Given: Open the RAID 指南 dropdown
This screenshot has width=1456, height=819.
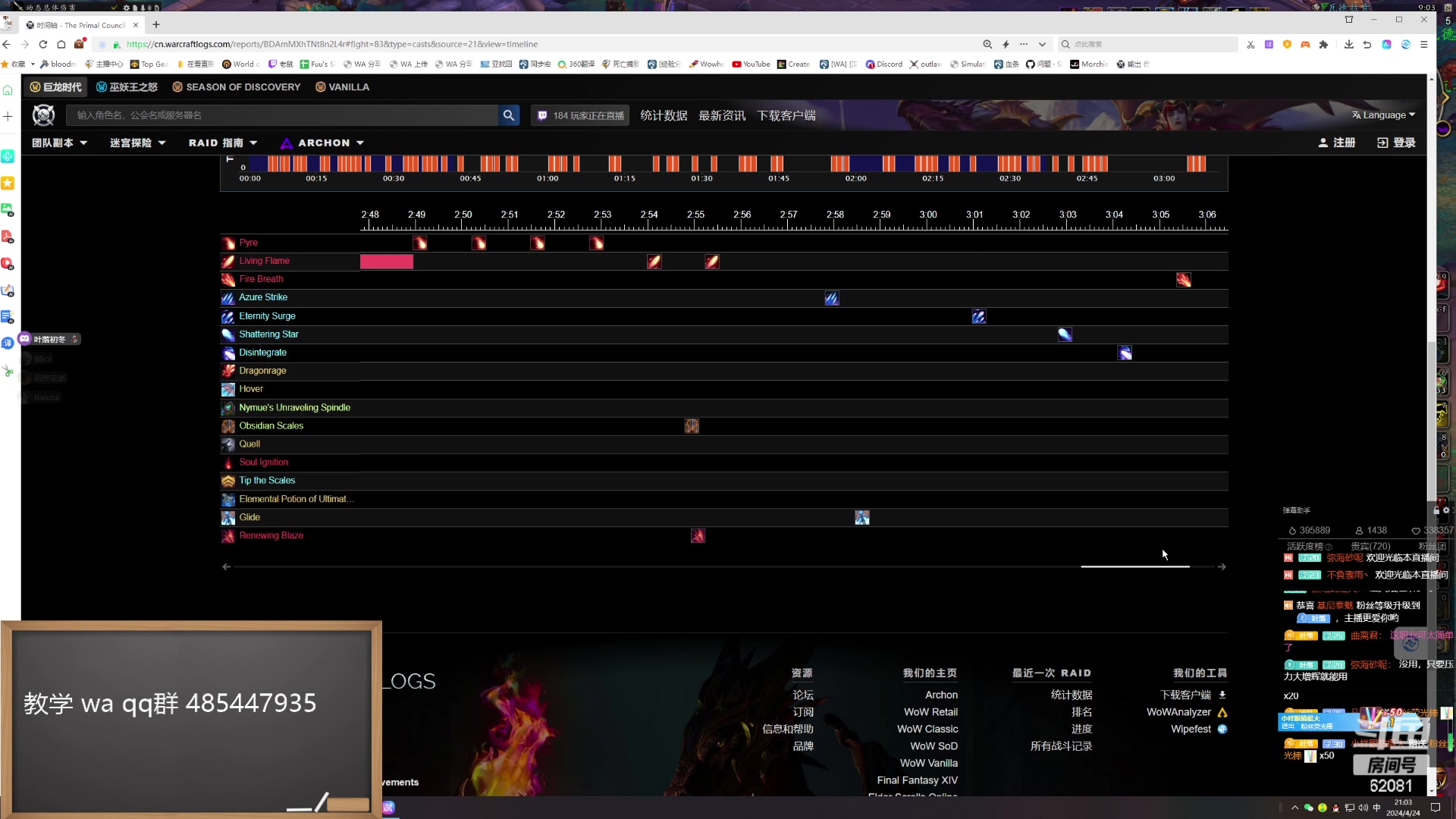Looking at the screenshot, I should click(x=222, y=143).
